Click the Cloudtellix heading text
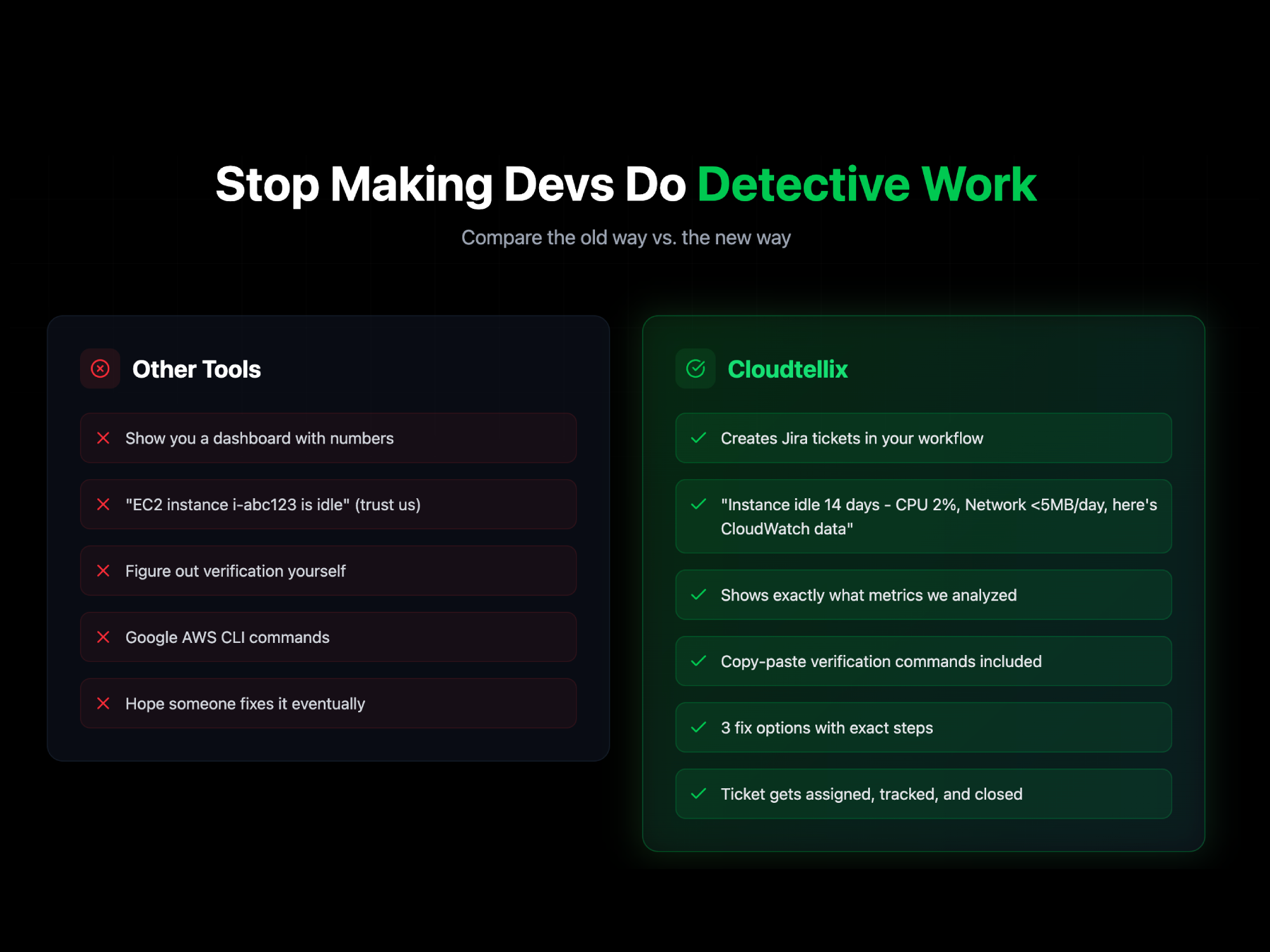The image size is (1270, 952). tap(787, 369)
